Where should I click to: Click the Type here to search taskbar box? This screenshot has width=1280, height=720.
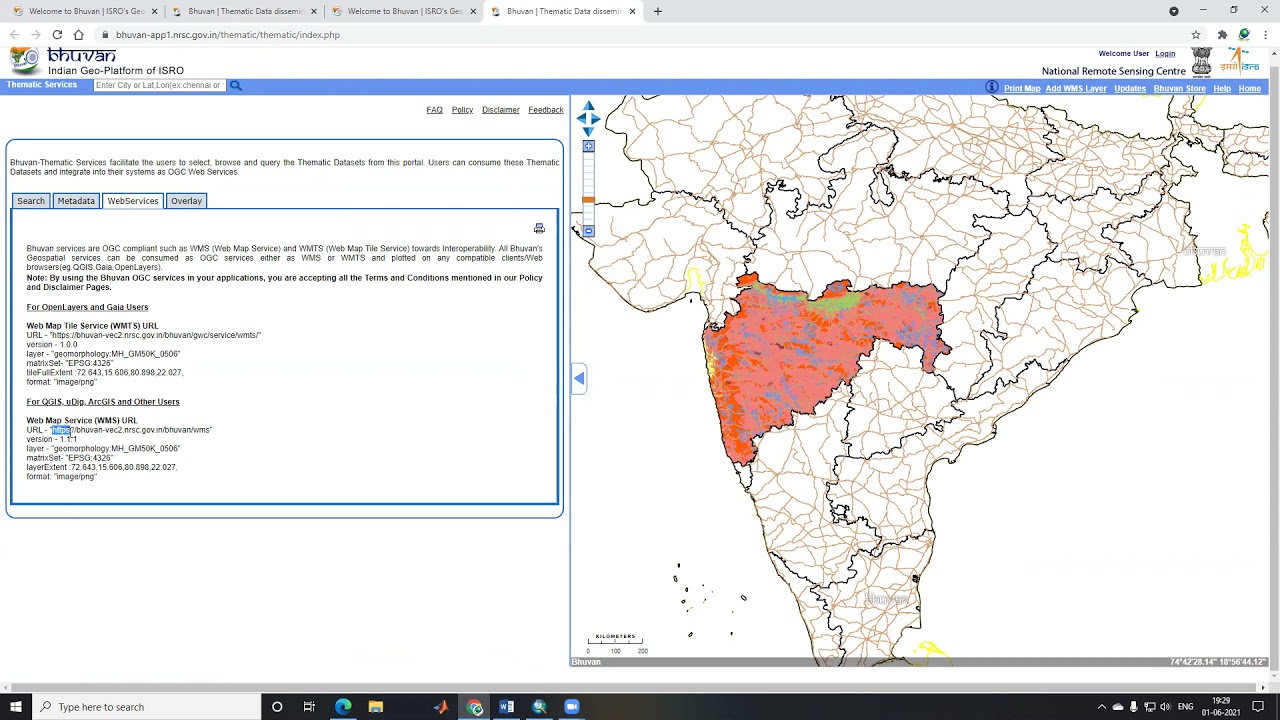pyautogui.click(x=146, y=707)
